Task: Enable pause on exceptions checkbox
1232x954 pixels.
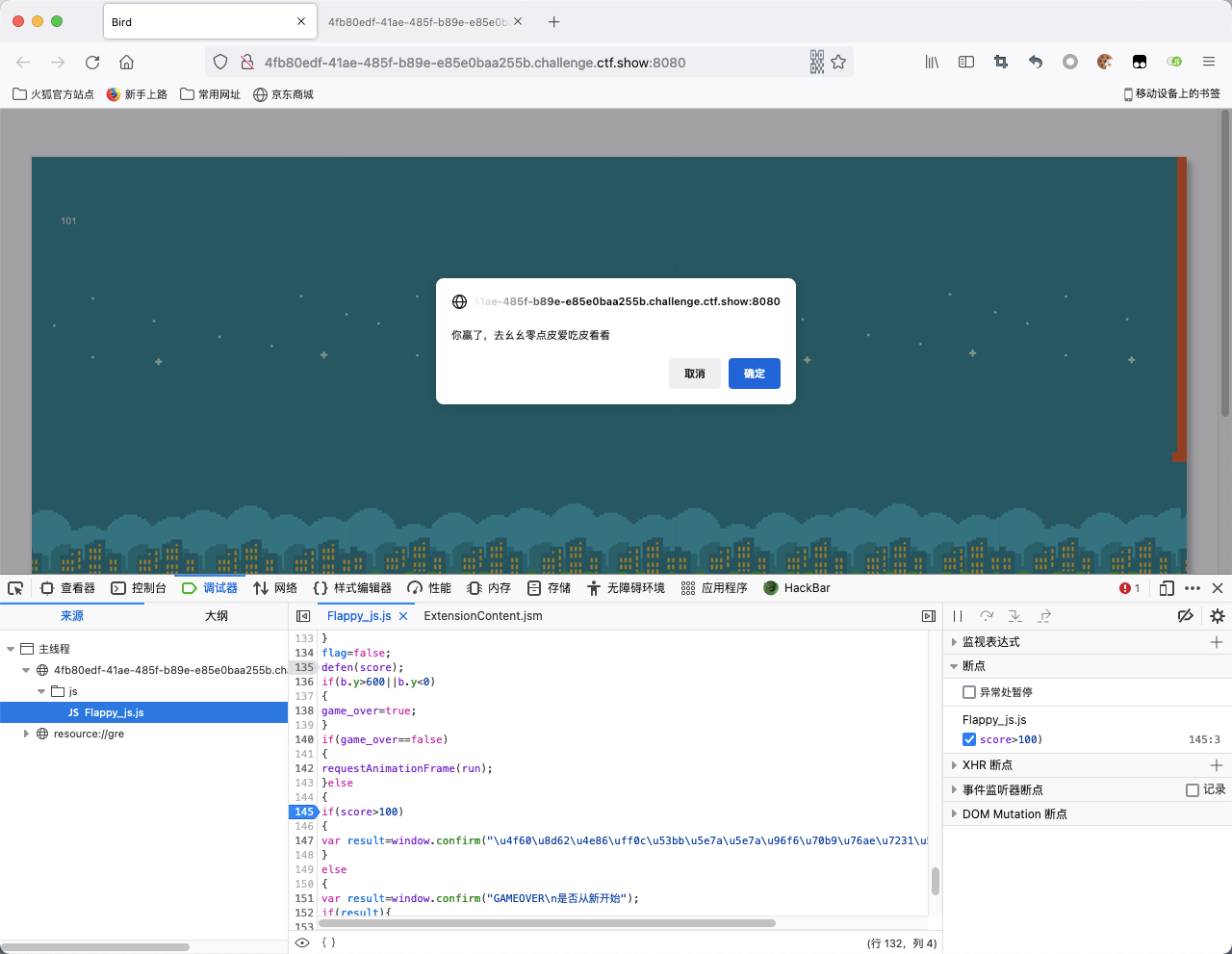Action: click(x=969, y=692)
